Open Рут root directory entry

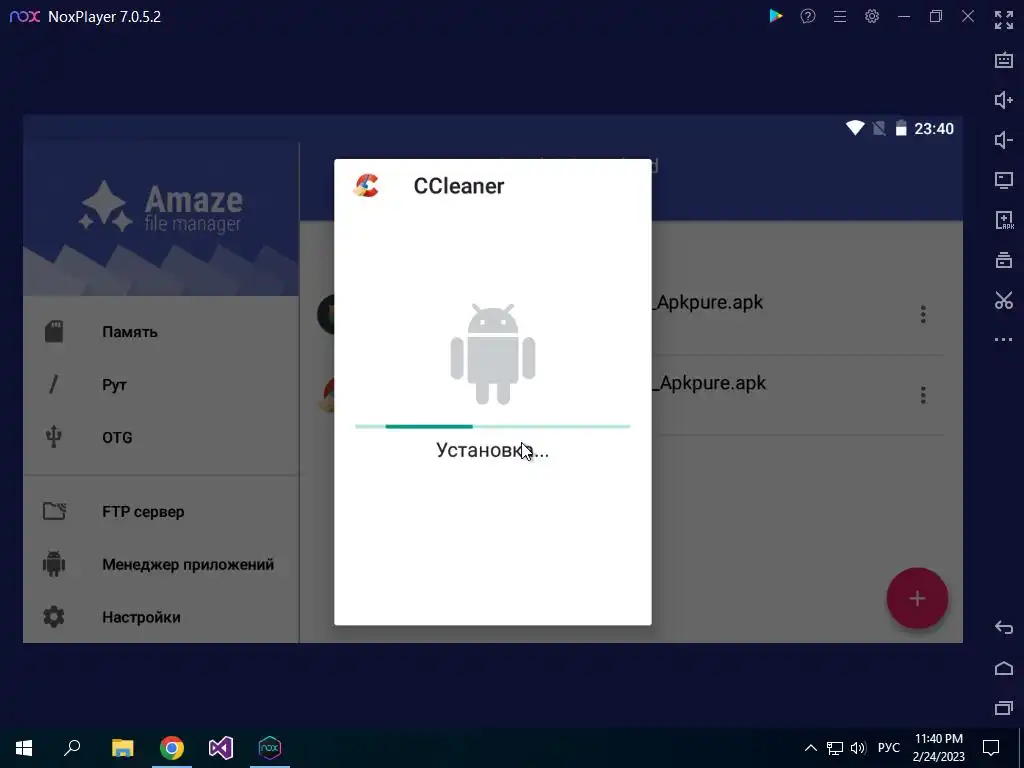tap(161, 385)
